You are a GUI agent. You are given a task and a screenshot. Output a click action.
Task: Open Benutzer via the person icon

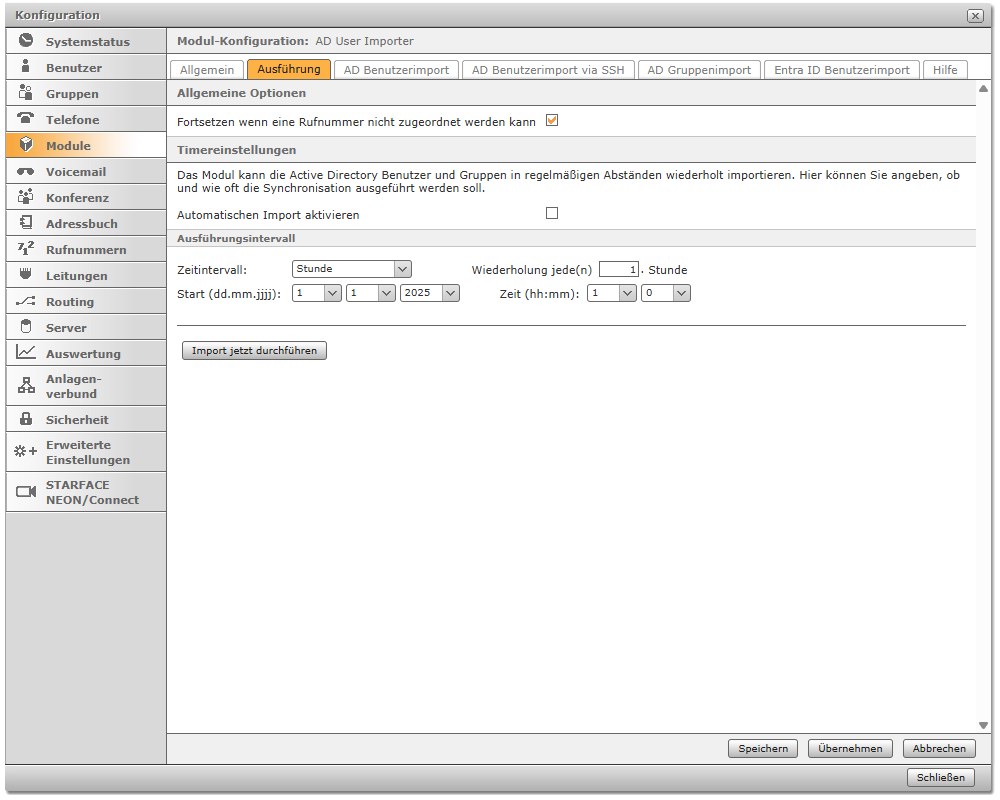26,67
